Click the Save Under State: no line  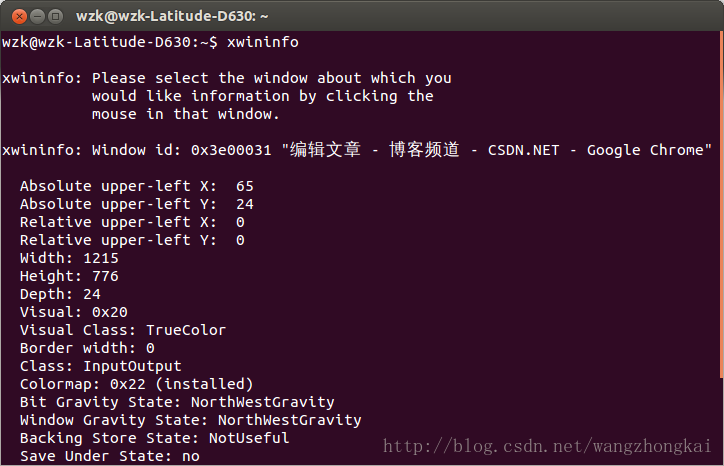[x=110, y=456]
